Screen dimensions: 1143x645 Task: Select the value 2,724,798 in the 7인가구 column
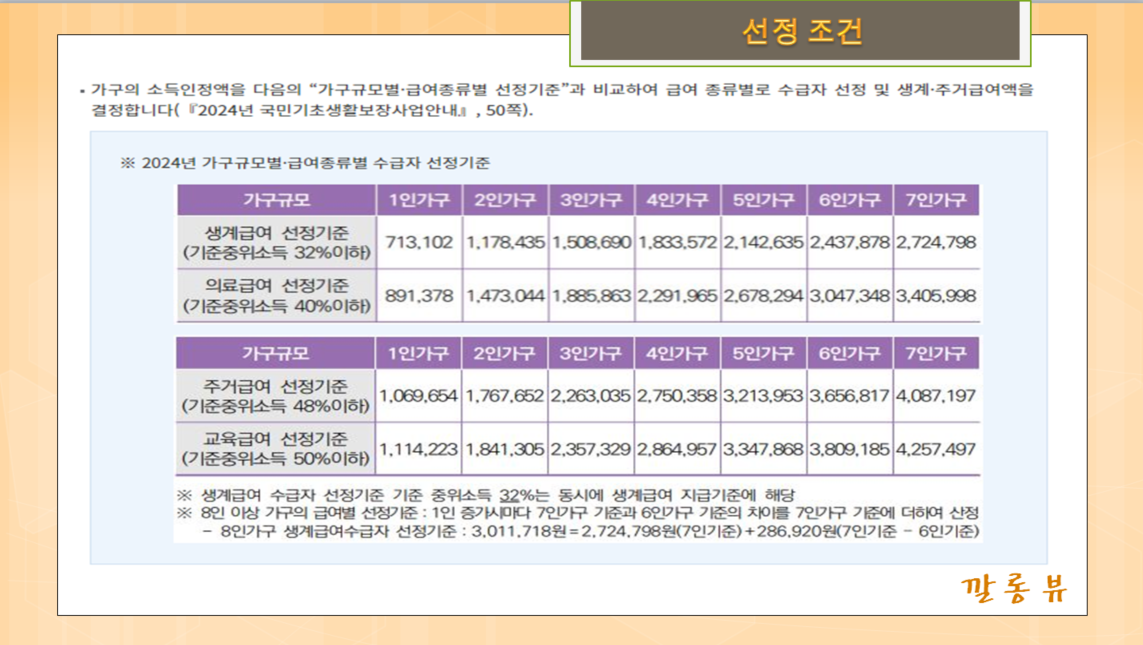coord(936,242)
